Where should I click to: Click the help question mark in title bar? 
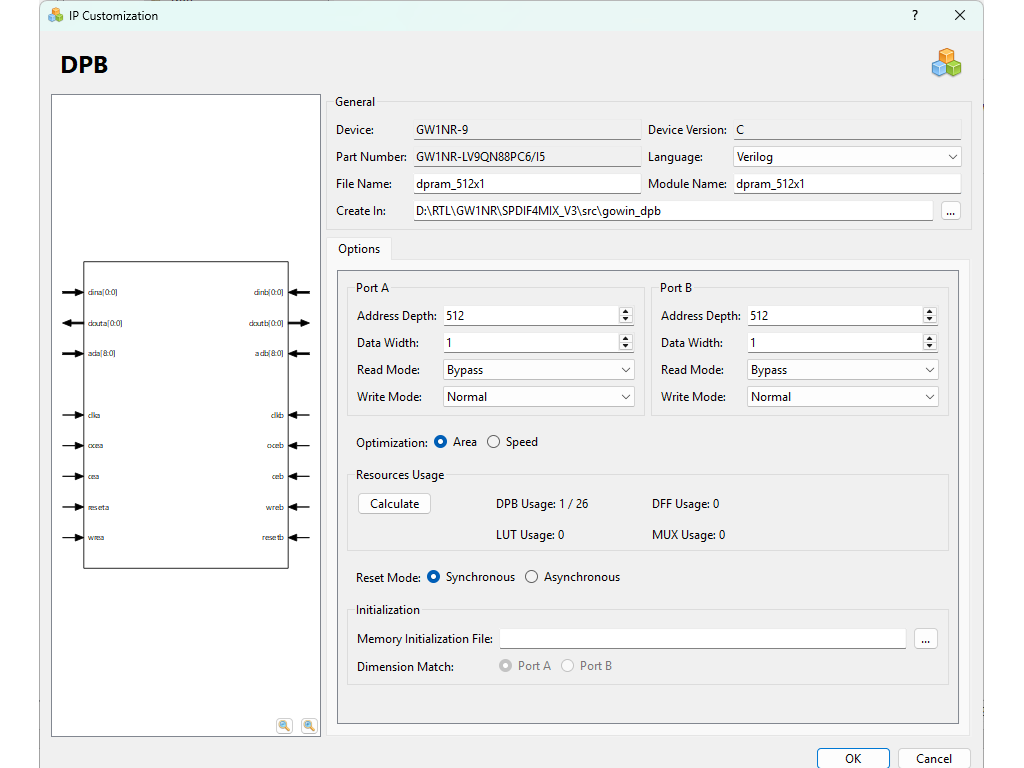915,15
